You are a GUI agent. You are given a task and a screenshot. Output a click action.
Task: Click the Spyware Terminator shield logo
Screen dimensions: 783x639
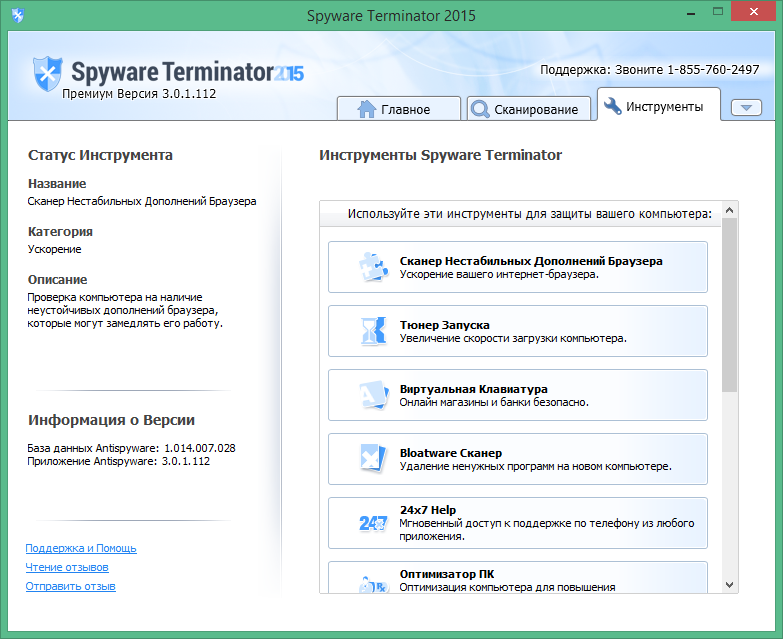pos(47,74)
